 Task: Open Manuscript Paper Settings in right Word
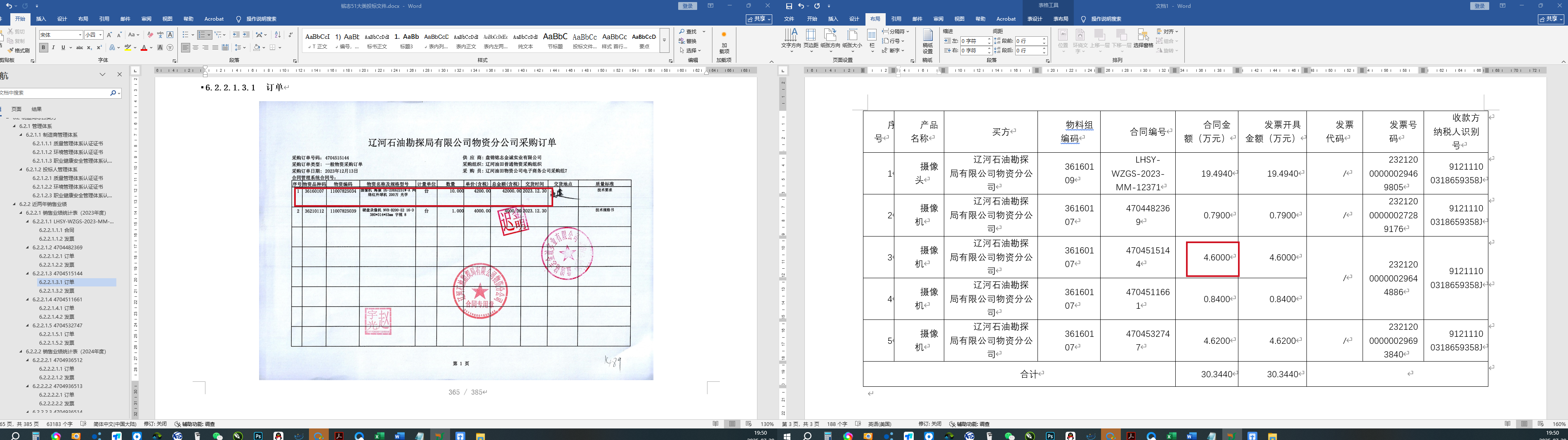coord(928,41)
